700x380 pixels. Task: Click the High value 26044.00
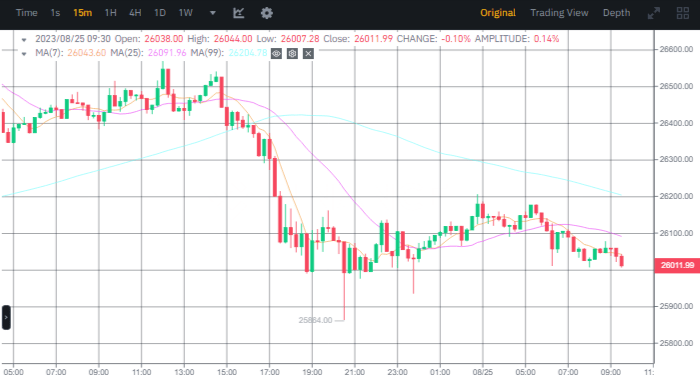pos(233,39)
